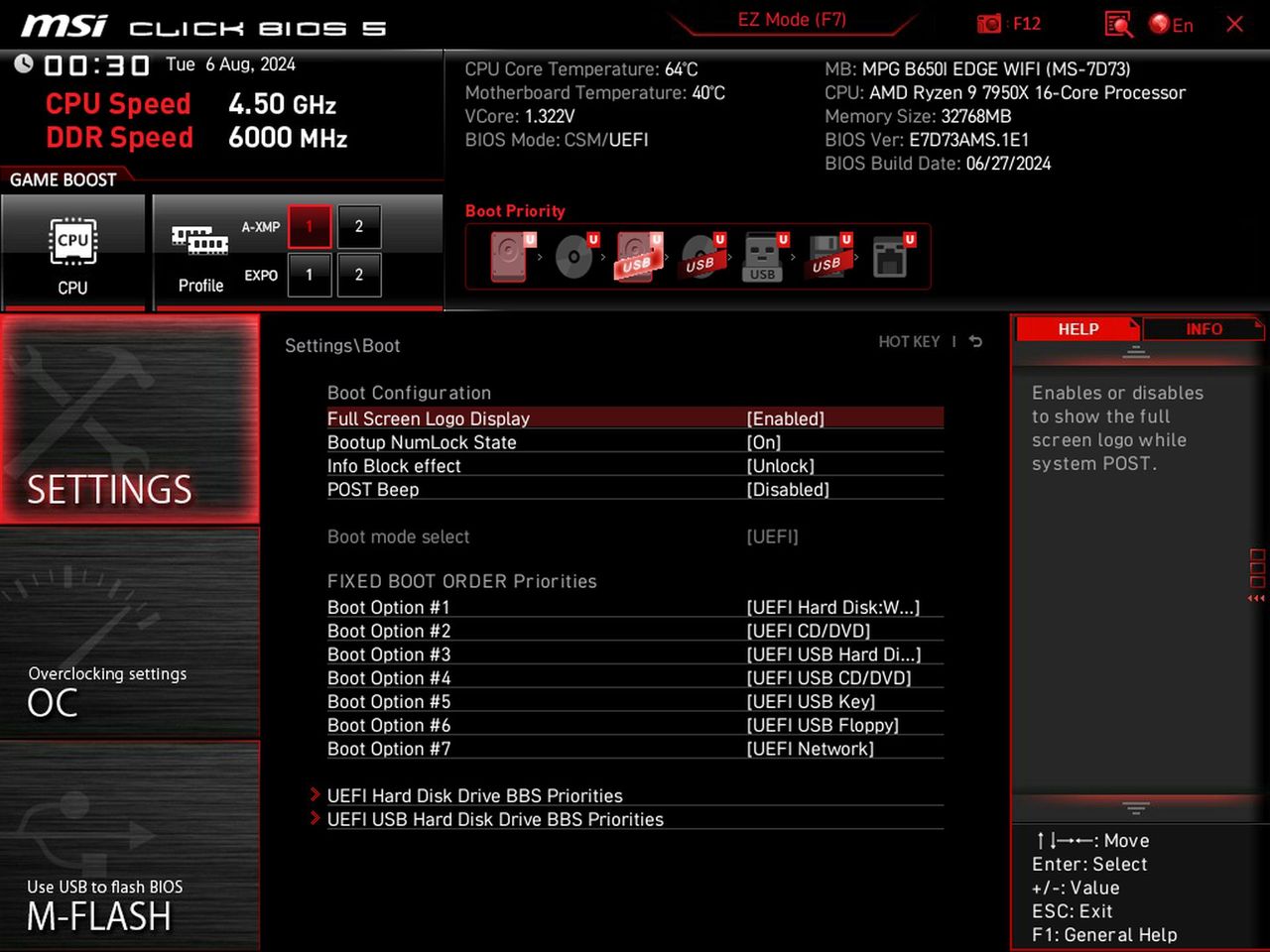1270x952 pixels.
Task: Change Full Screen Logo Display [Enabled] value
Action: [x=786, y=418]
